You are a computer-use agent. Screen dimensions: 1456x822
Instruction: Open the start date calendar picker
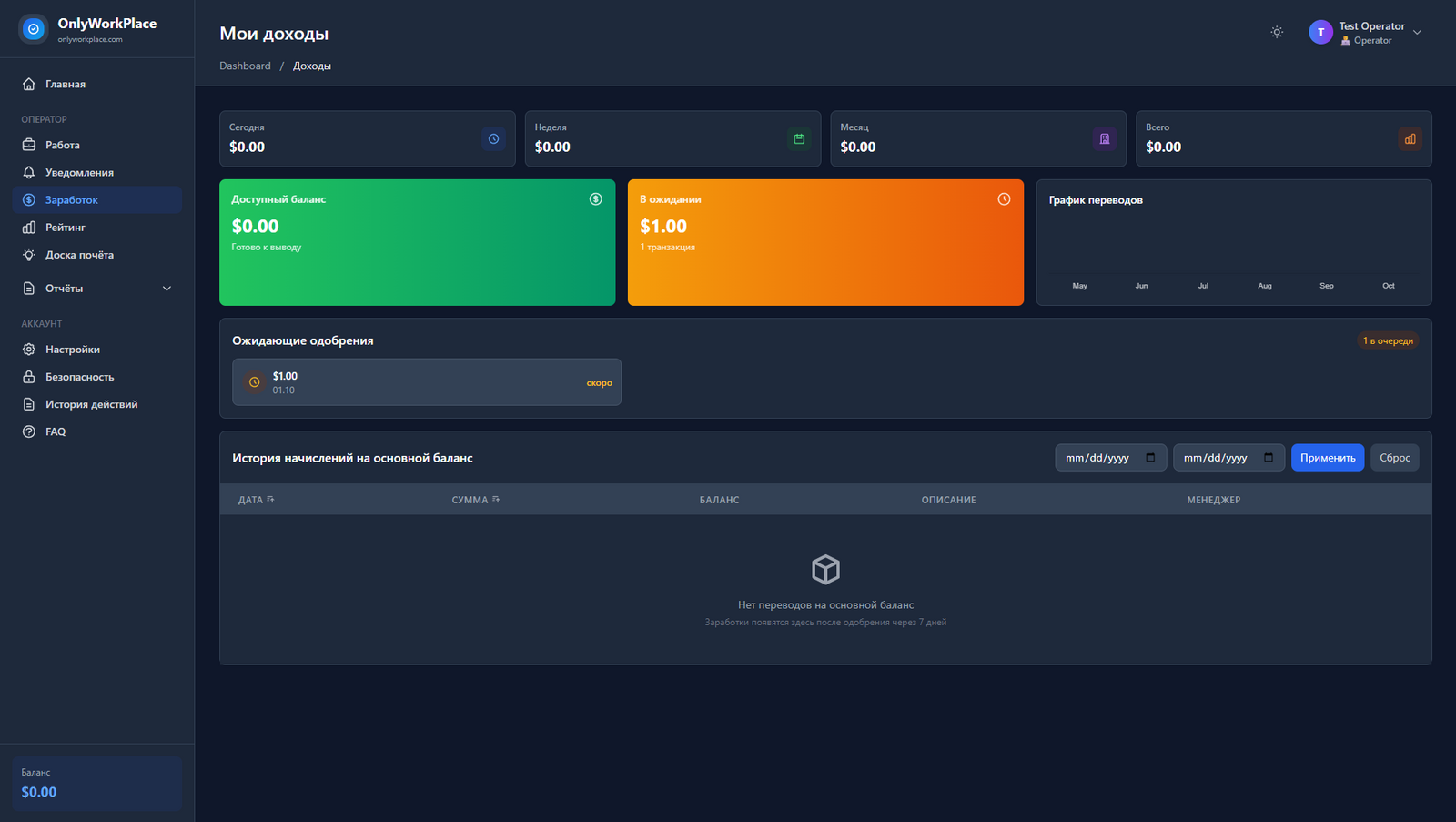pos(1150,458)
